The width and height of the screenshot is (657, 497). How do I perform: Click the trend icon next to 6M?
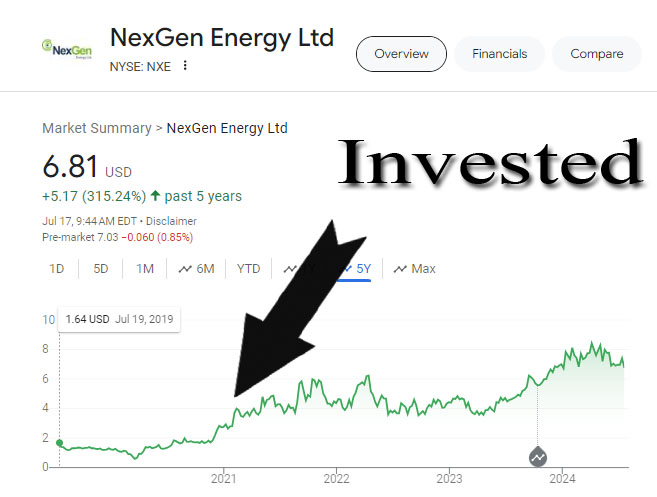[x=185, y=269]
